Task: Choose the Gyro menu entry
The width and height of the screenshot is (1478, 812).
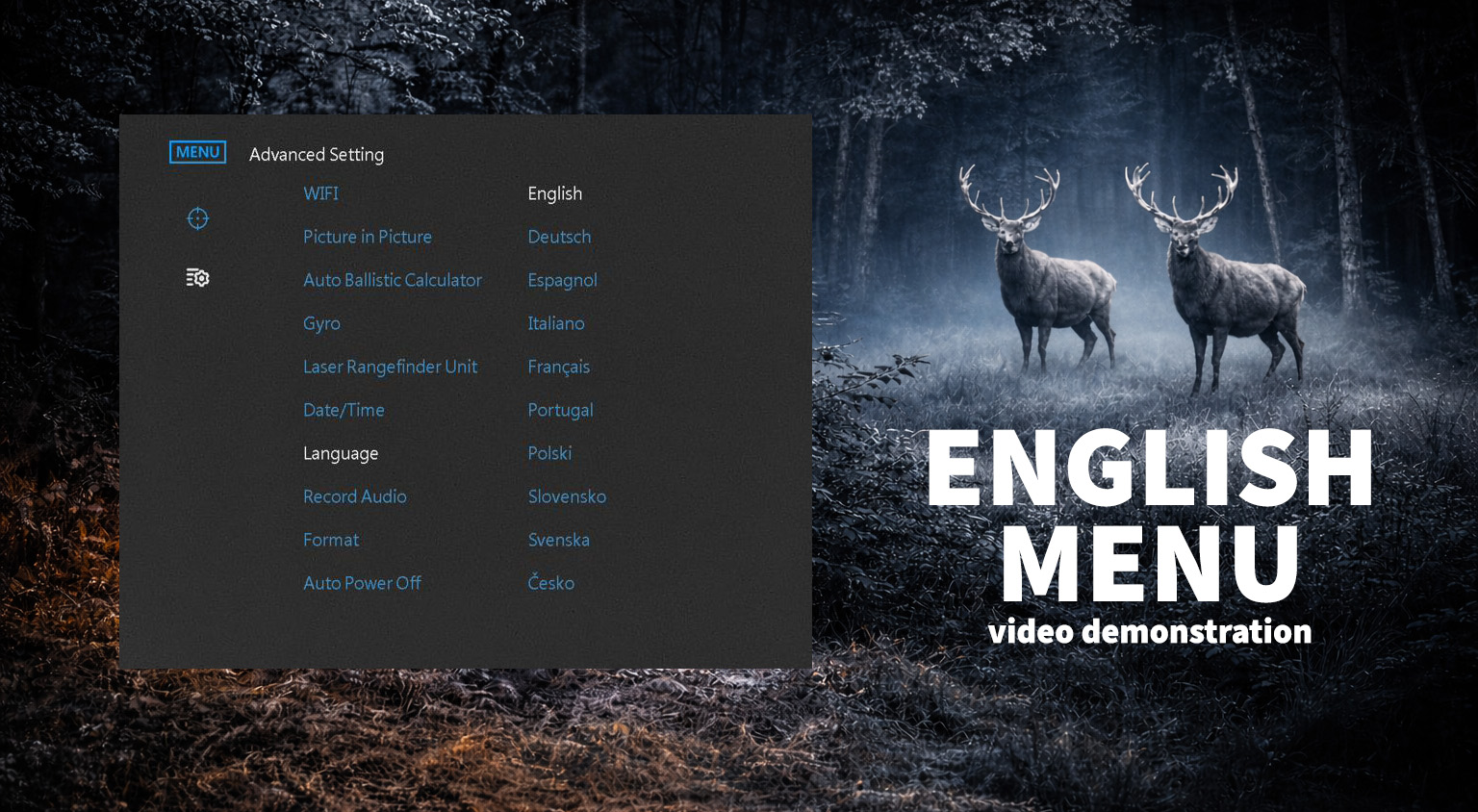Action: [321, 323]
